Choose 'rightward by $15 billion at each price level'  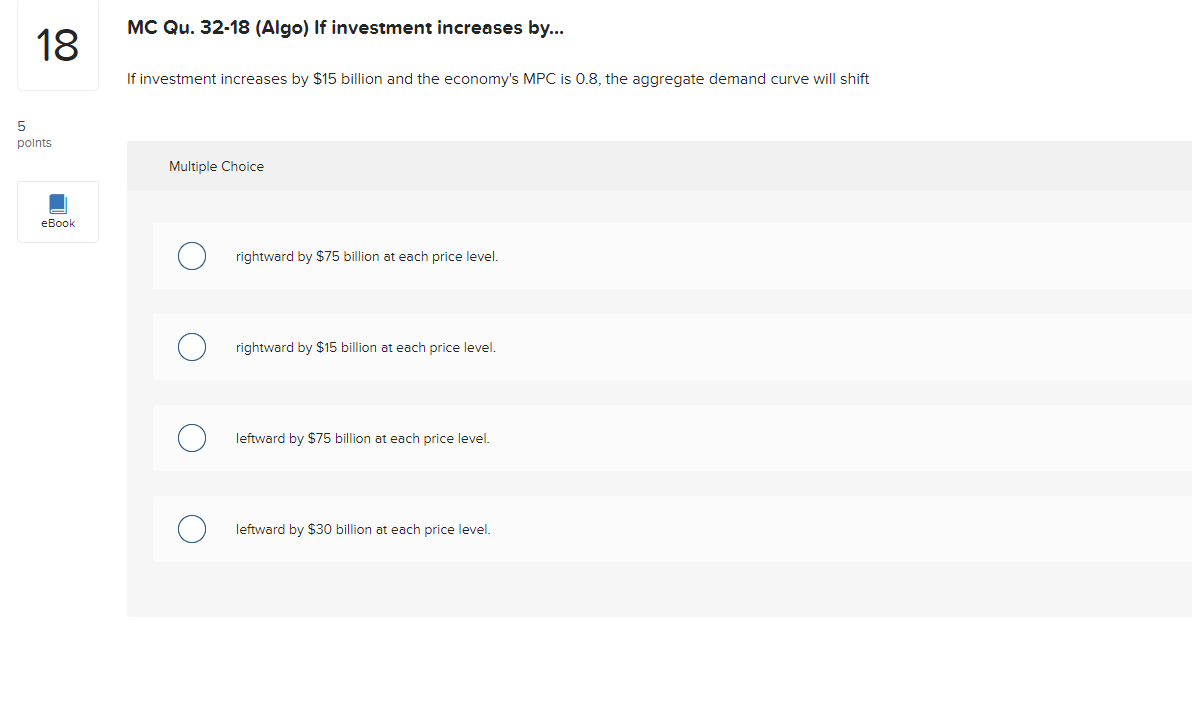(192, 347)
